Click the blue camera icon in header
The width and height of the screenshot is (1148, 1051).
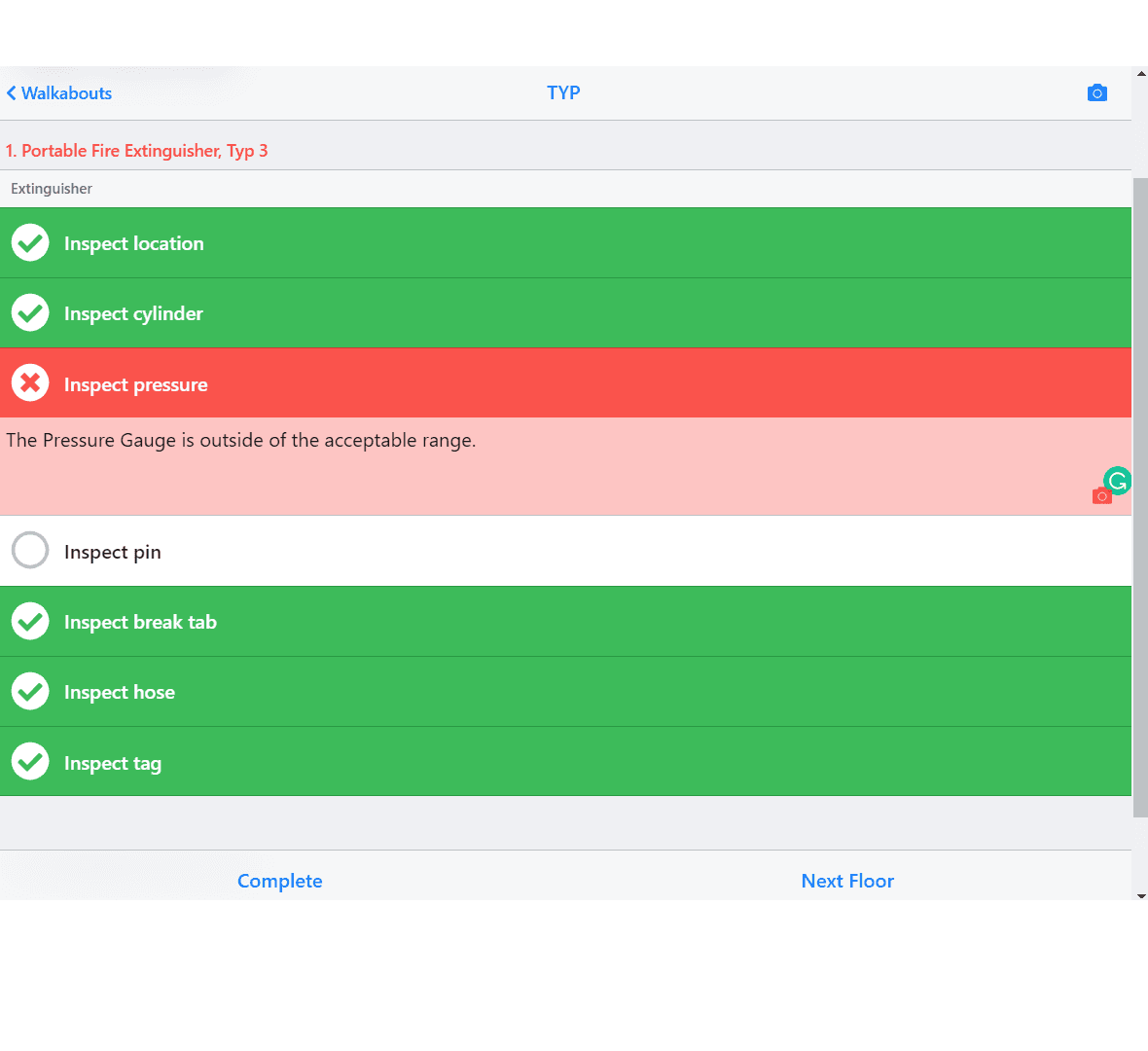(x=1096, y=93)
